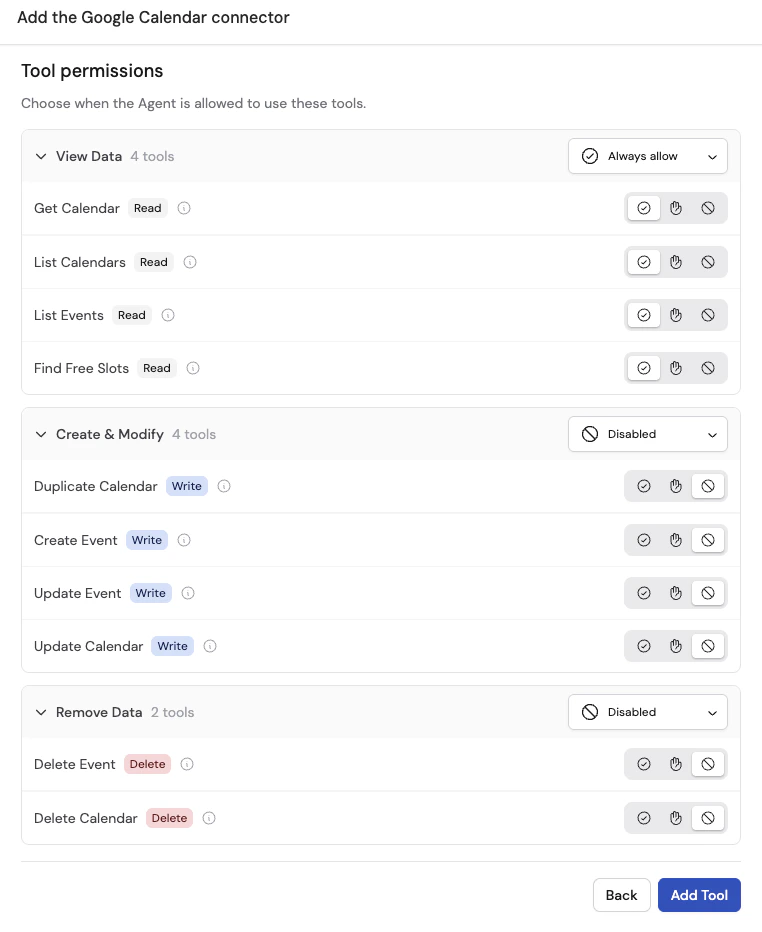The image size is (762, 932).
Task: Always allow Delete Event
Action: pos(644,764)
